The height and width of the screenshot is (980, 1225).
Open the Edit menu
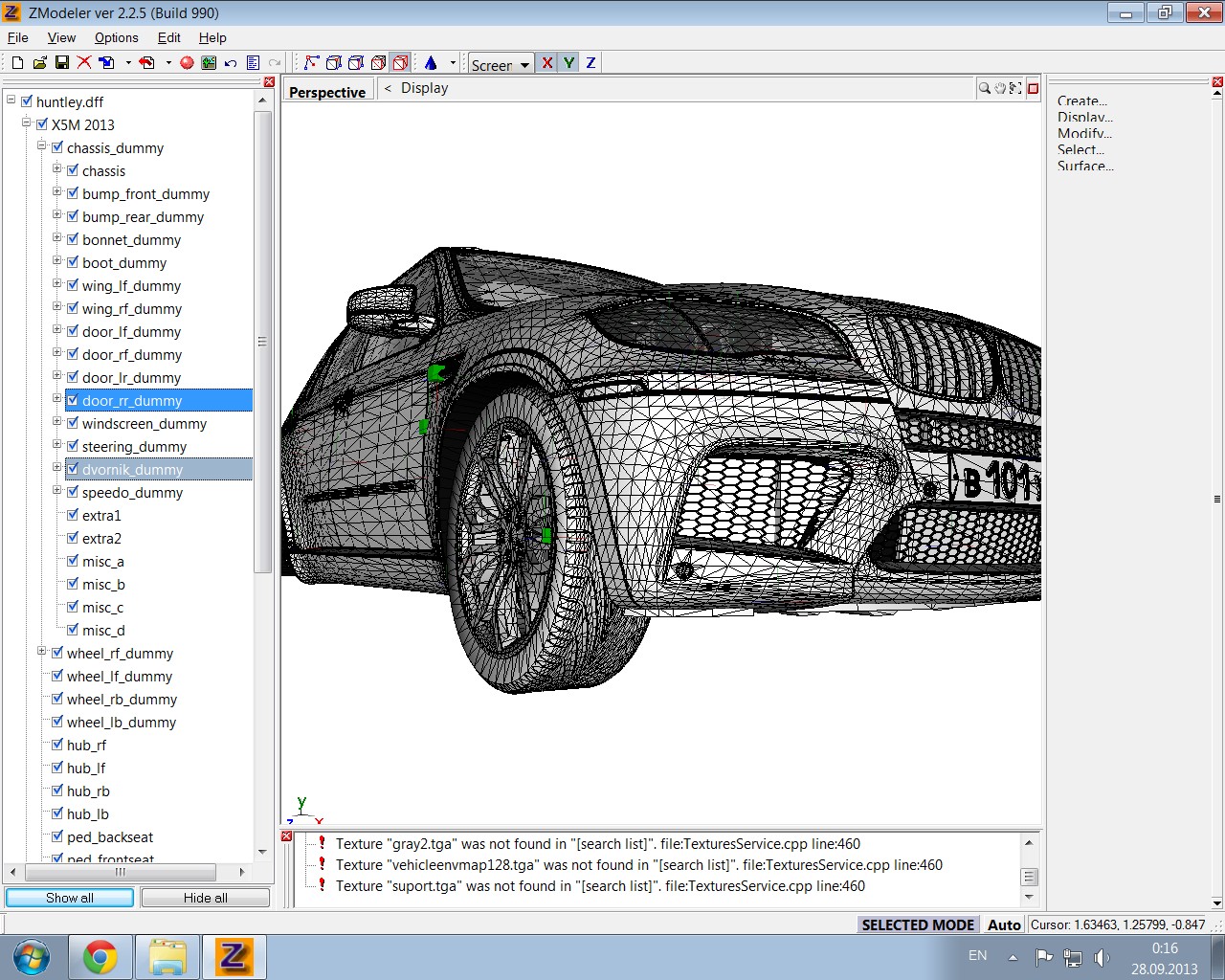pos(168,37)
